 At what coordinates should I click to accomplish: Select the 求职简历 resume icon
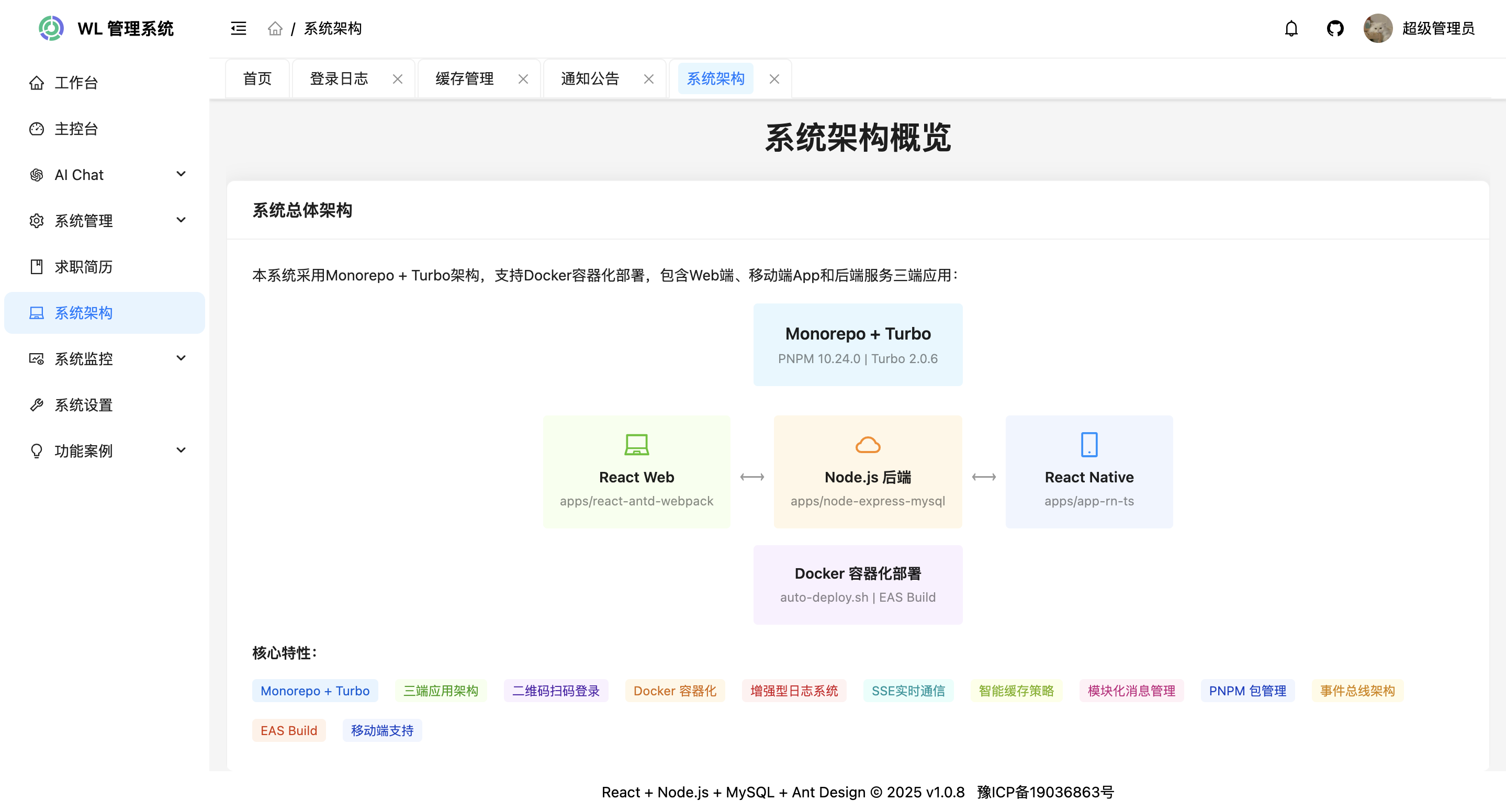point(37,267)
